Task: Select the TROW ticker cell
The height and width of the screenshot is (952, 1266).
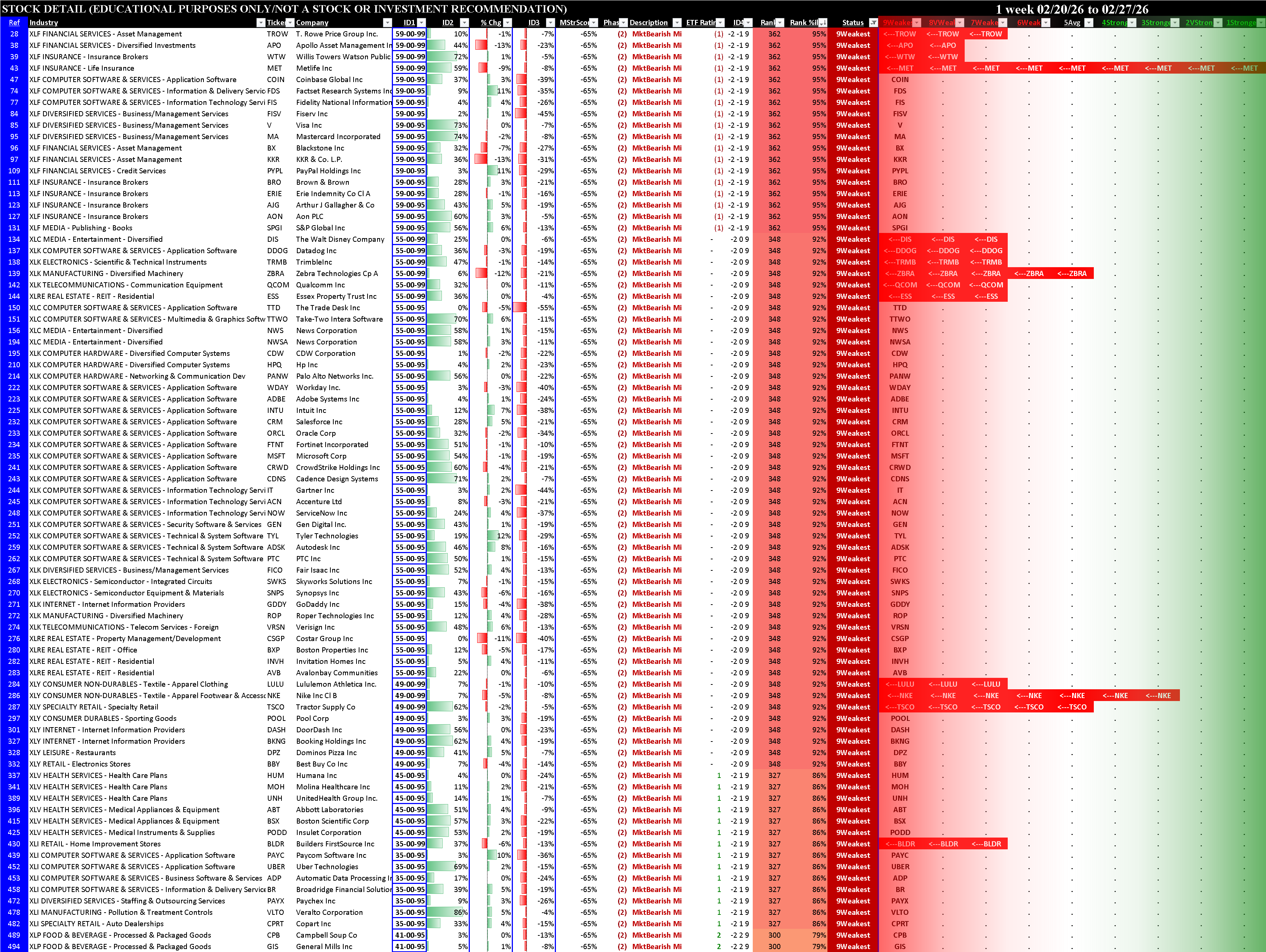Action: [277, 34]
